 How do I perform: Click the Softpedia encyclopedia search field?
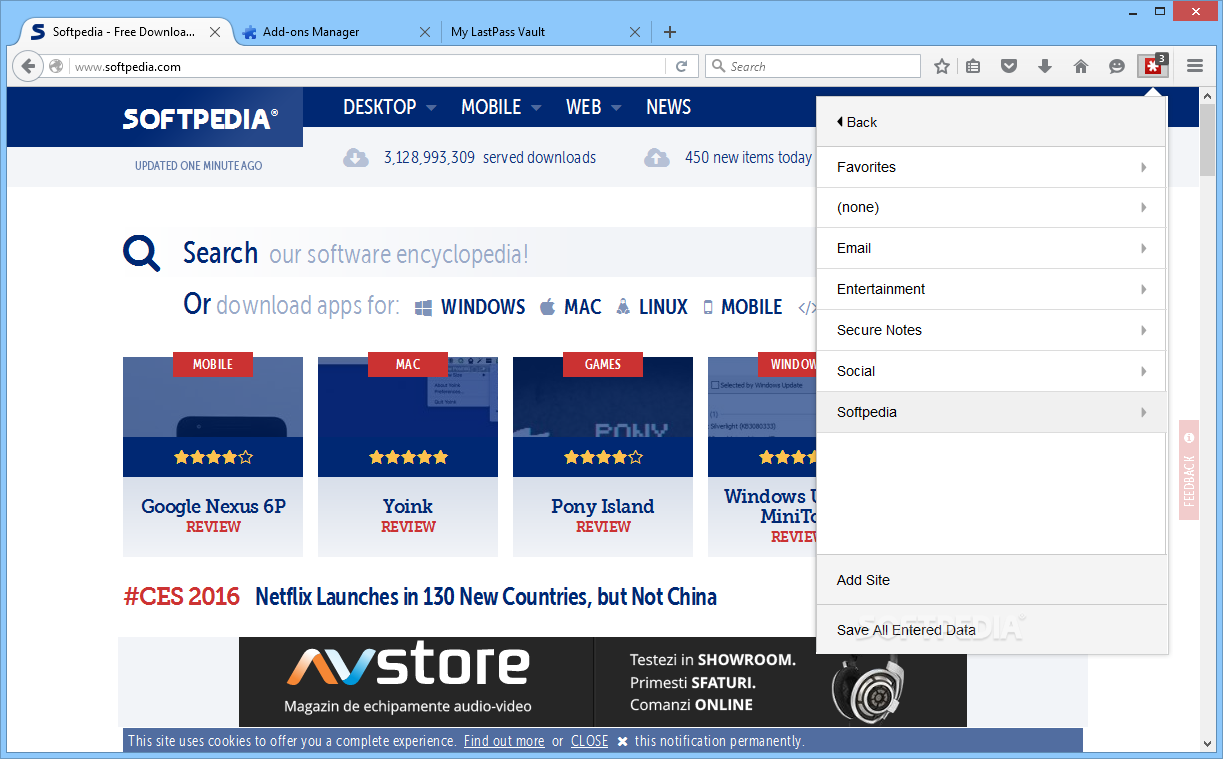click(x=498, y=253)
